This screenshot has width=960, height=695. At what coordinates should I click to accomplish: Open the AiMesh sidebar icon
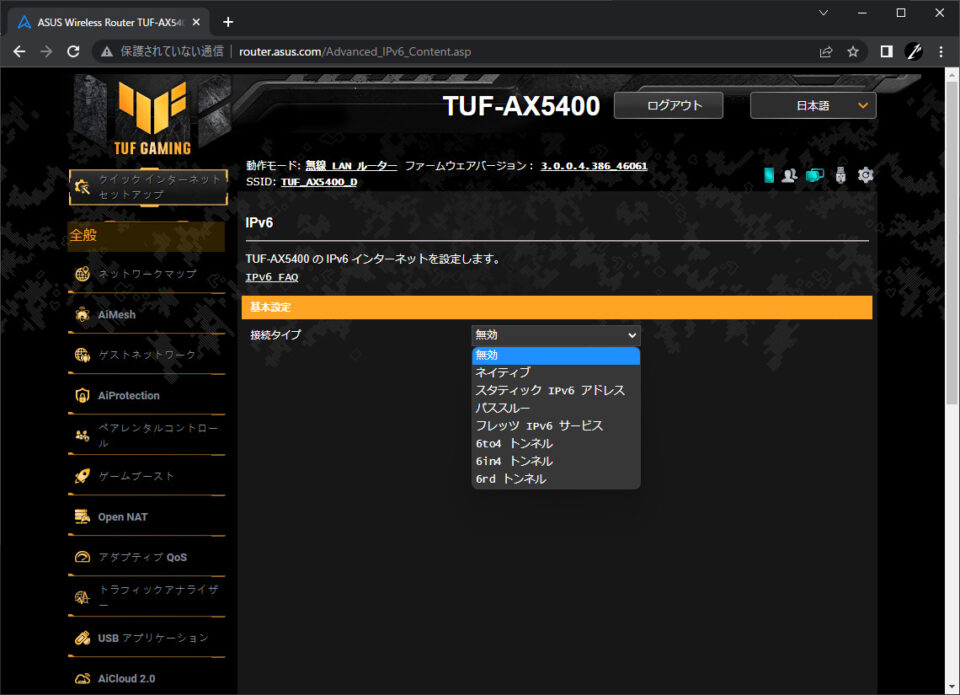pos(82,315)
